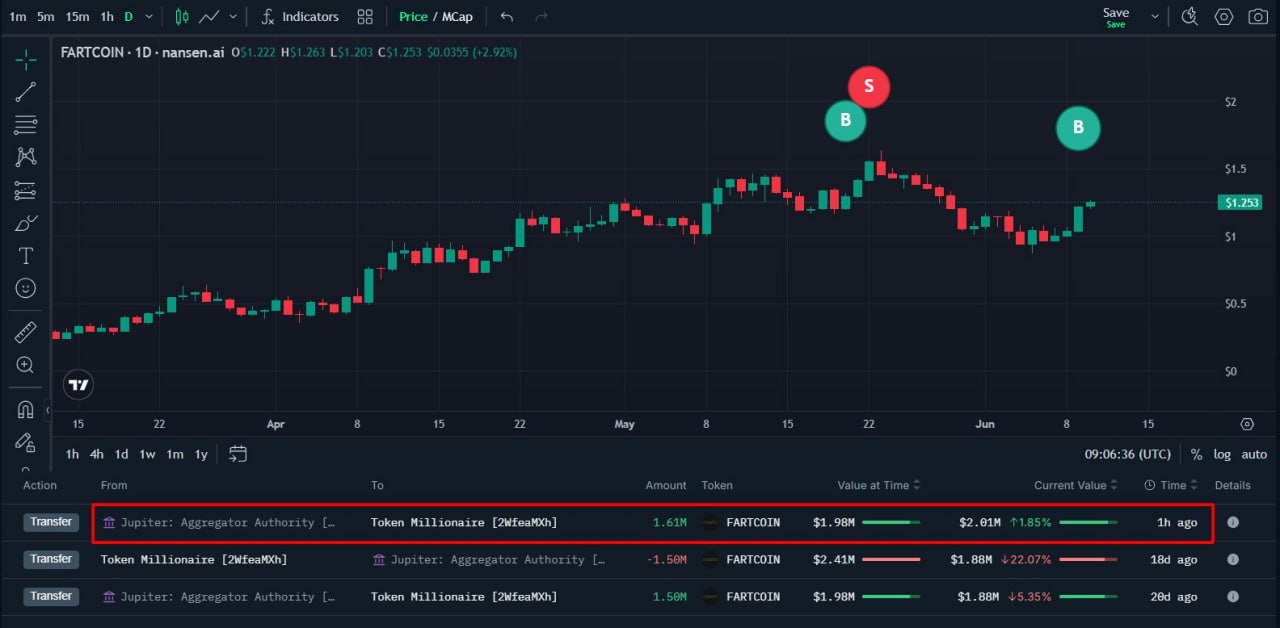Sort table by Value at Time
The height and width of the screenshot is (628, 1280).
878,485
